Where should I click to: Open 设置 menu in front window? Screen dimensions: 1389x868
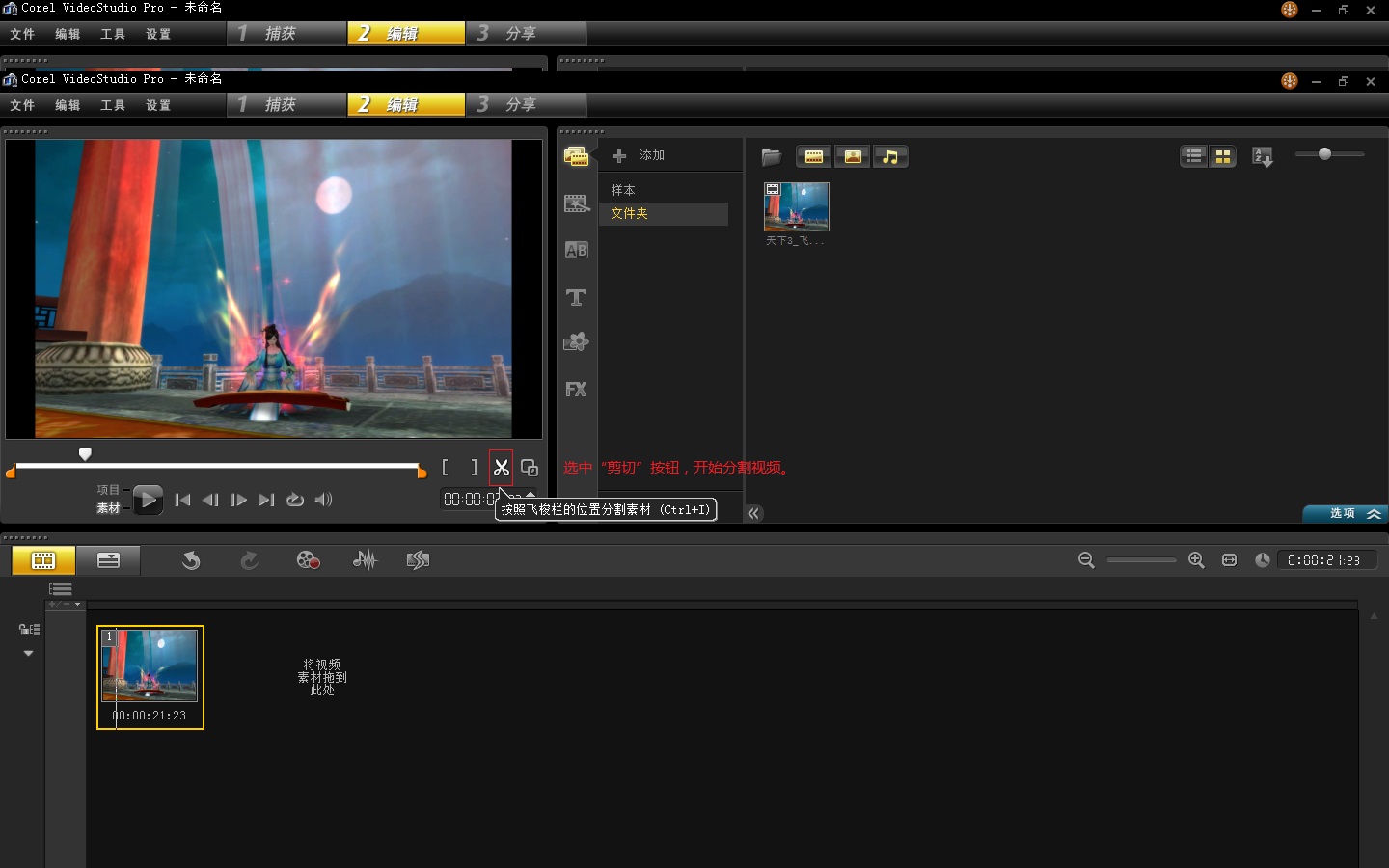click(x=158, y=105)
